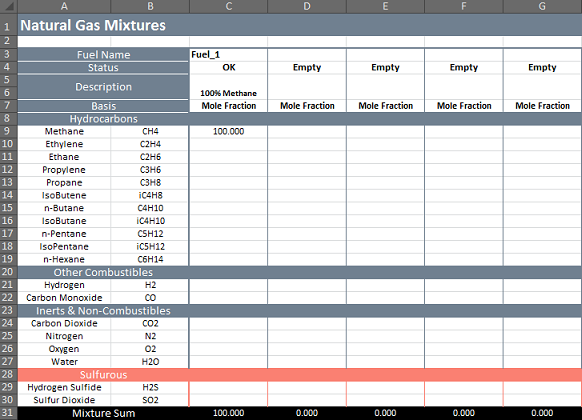Click the Mixture Sum 100.000 total cell
This screenshot has width=582, height=420.
(228, 413)
